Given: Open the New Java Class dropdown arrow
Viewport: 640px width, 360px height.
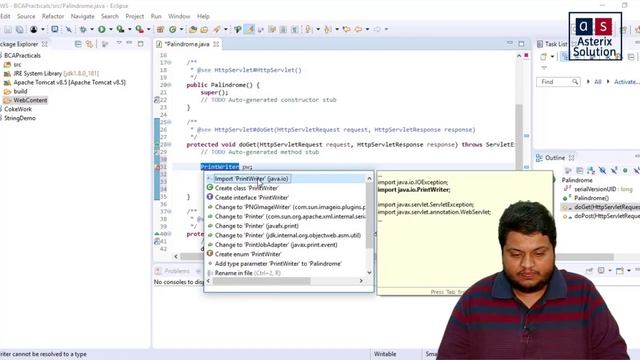Looking at the screenshot, I should (181, 29).
